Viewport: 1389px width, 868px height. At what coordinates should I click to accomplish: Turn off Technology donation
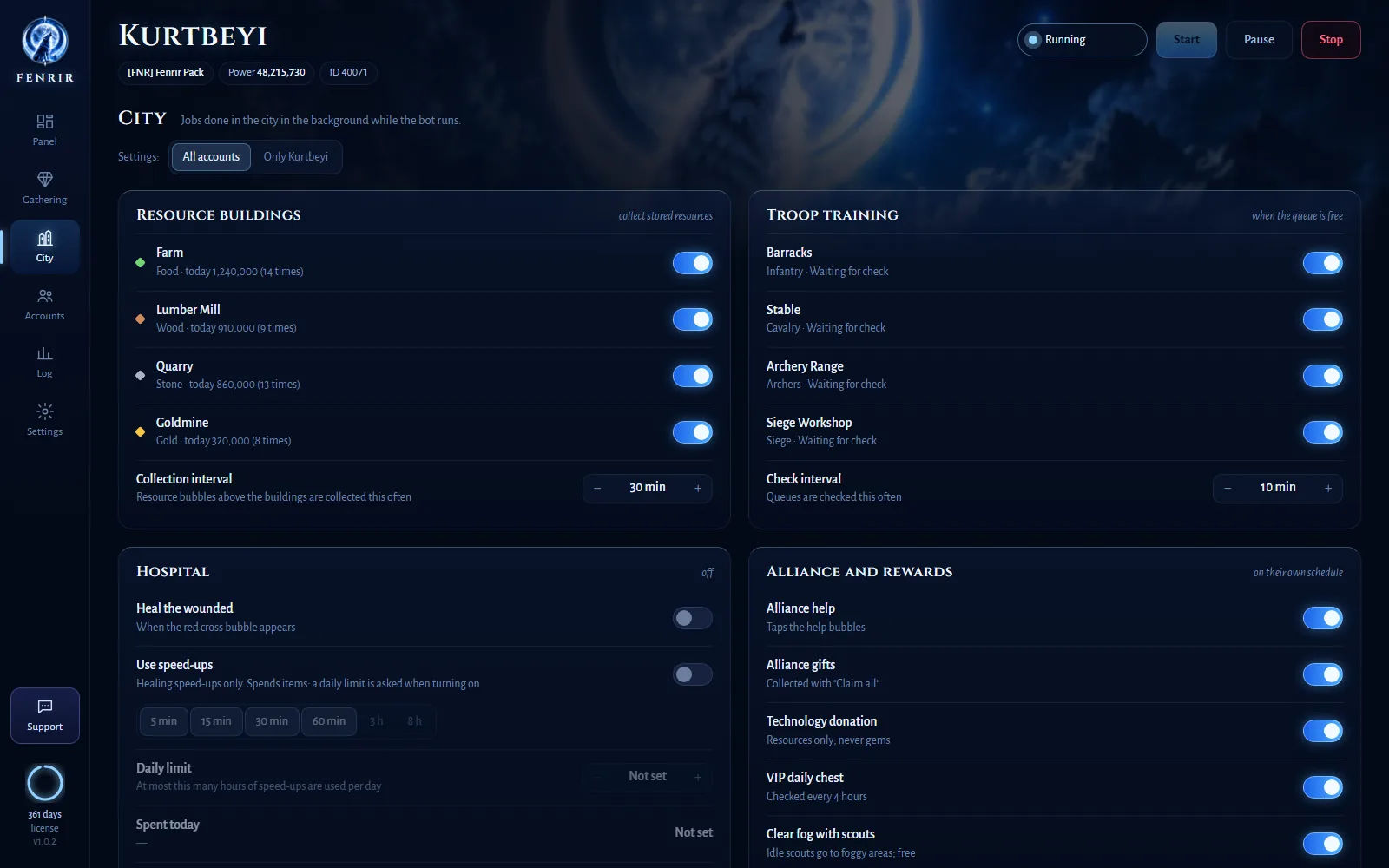pyautogui.click(x=1323, y=731)
